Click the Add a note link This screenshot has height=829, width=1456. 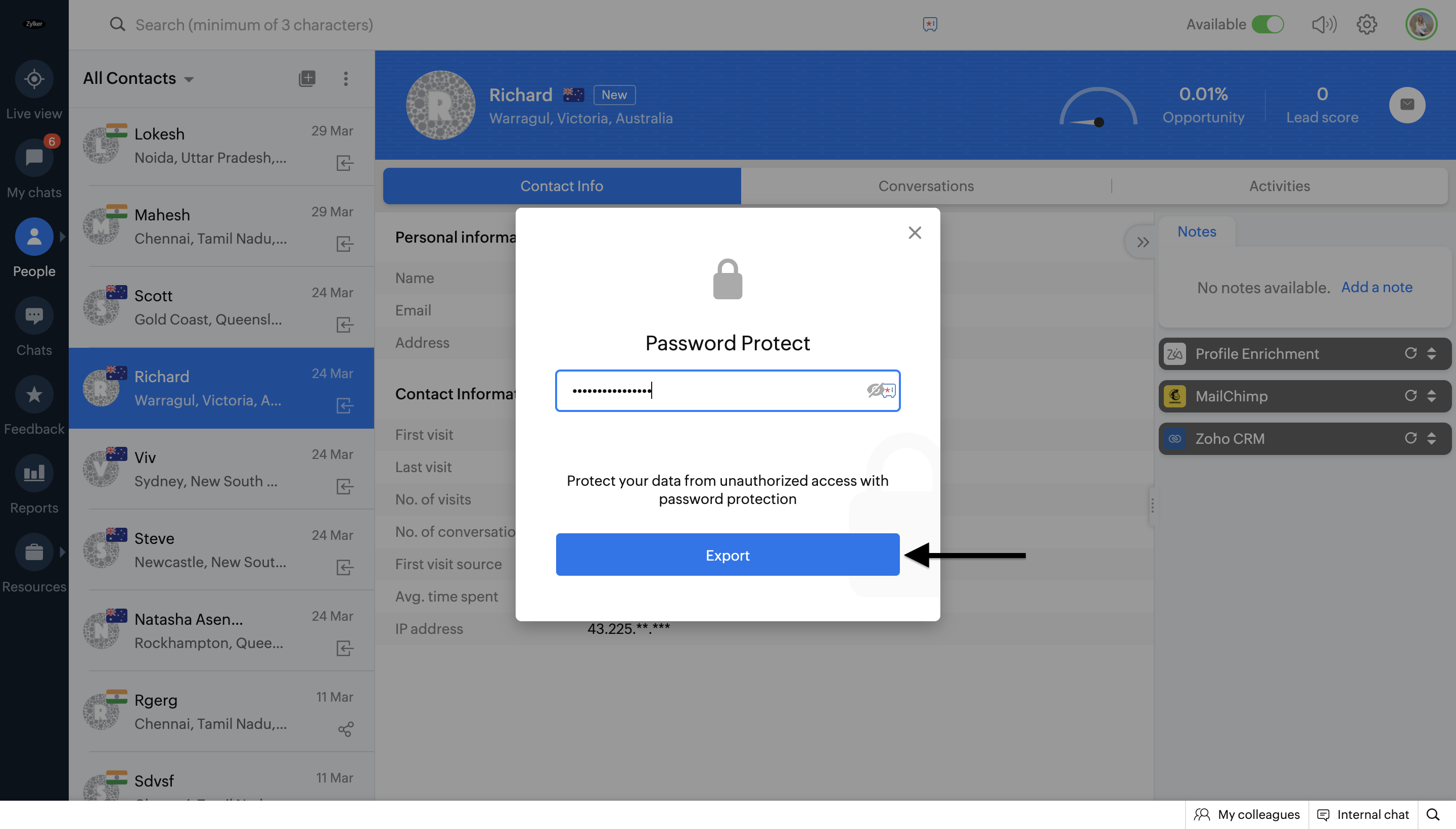pyautogui.click(x=1376, y=287)
